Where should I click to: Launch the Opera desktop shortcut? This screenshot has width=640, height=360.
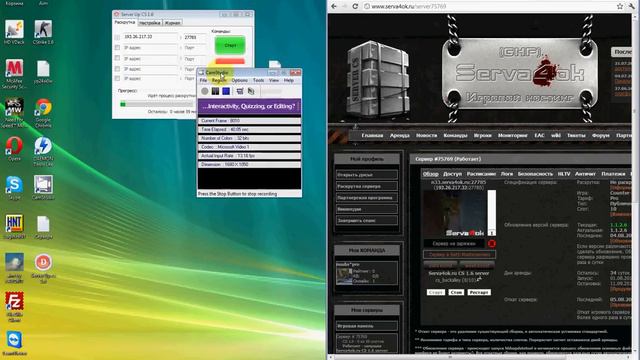tap(14, 149)
